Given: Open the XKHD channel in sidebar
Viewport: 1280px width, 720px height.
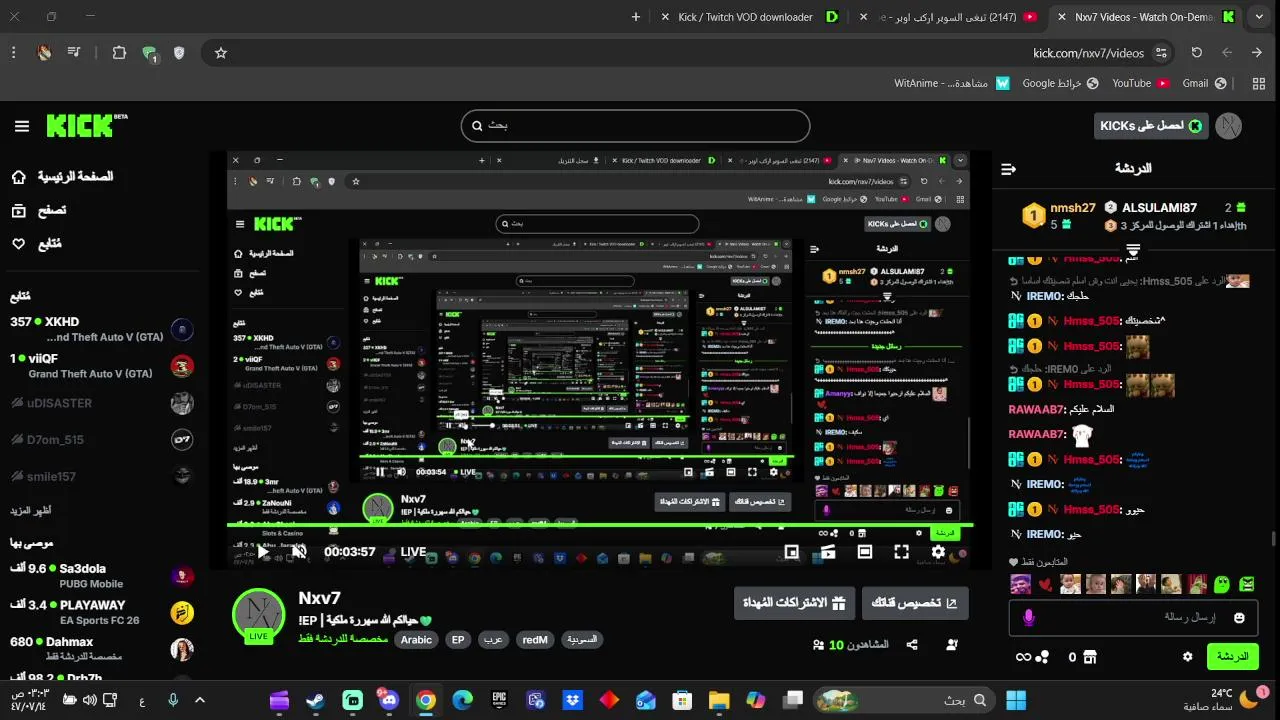Looking at the screenshot, I should 100,329.
